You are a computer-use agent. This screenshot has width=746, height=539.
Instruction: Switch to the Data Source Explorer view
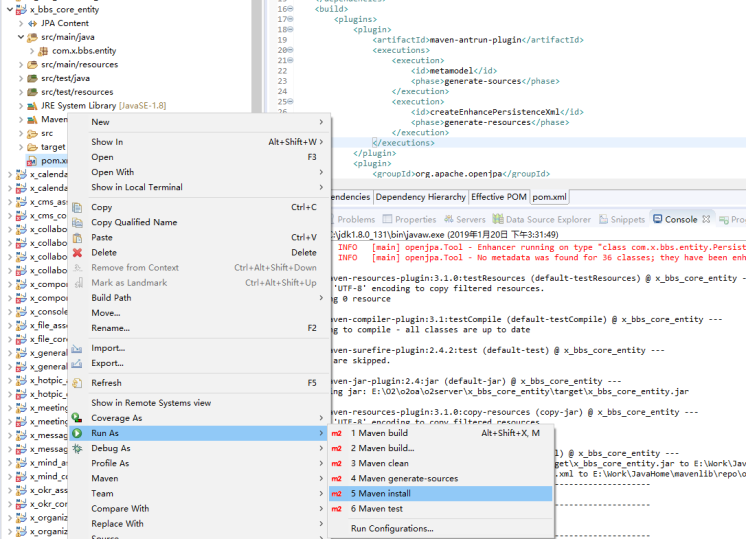547,219
